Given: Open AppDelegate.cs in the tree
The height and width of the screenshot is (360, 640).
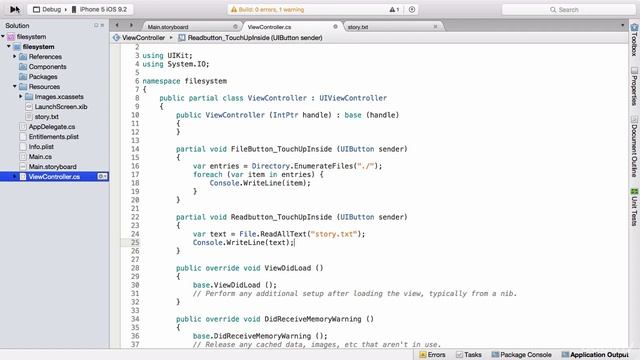Looking at the screenshot, I should coord(52,127).
